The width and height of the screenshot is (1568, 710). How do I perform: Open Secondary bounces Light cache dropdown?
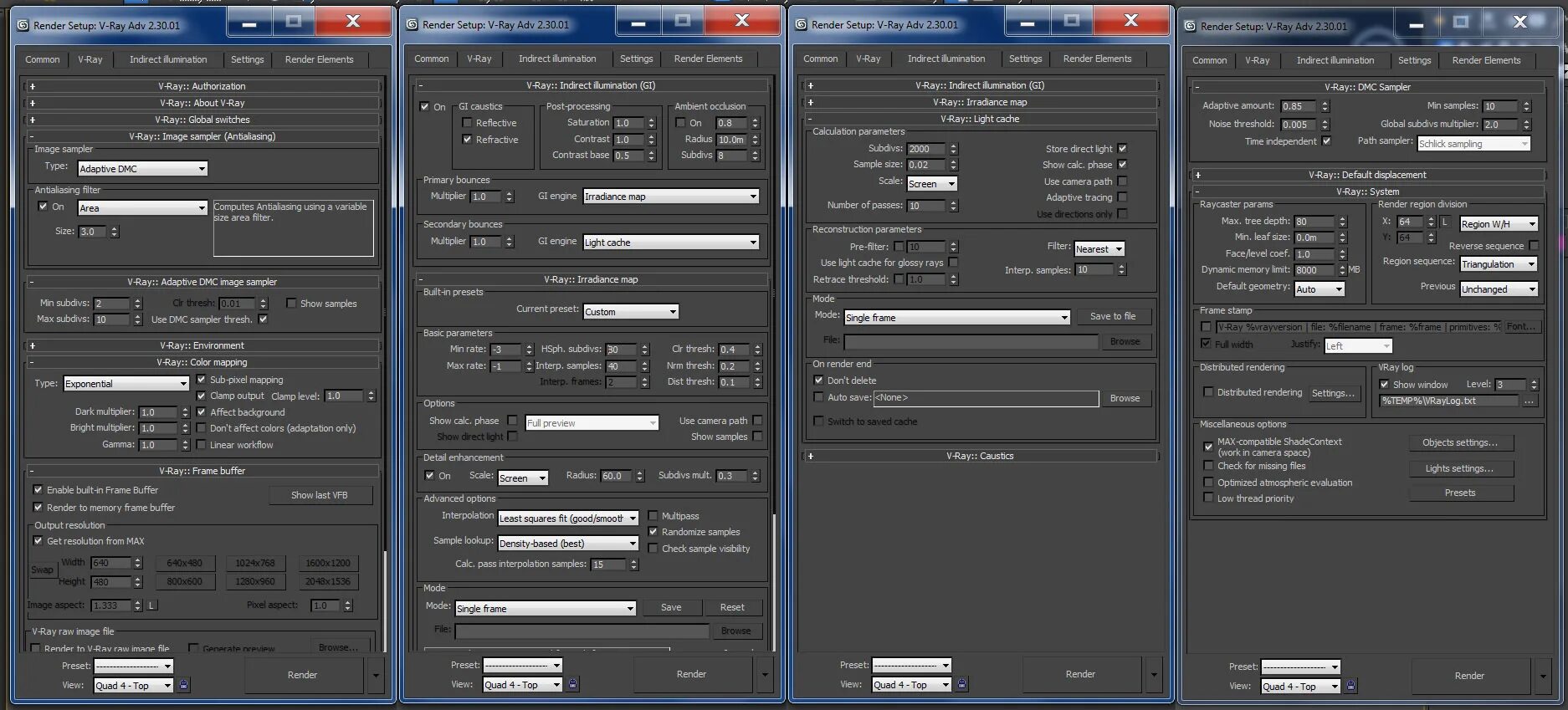tap(671, 242)
